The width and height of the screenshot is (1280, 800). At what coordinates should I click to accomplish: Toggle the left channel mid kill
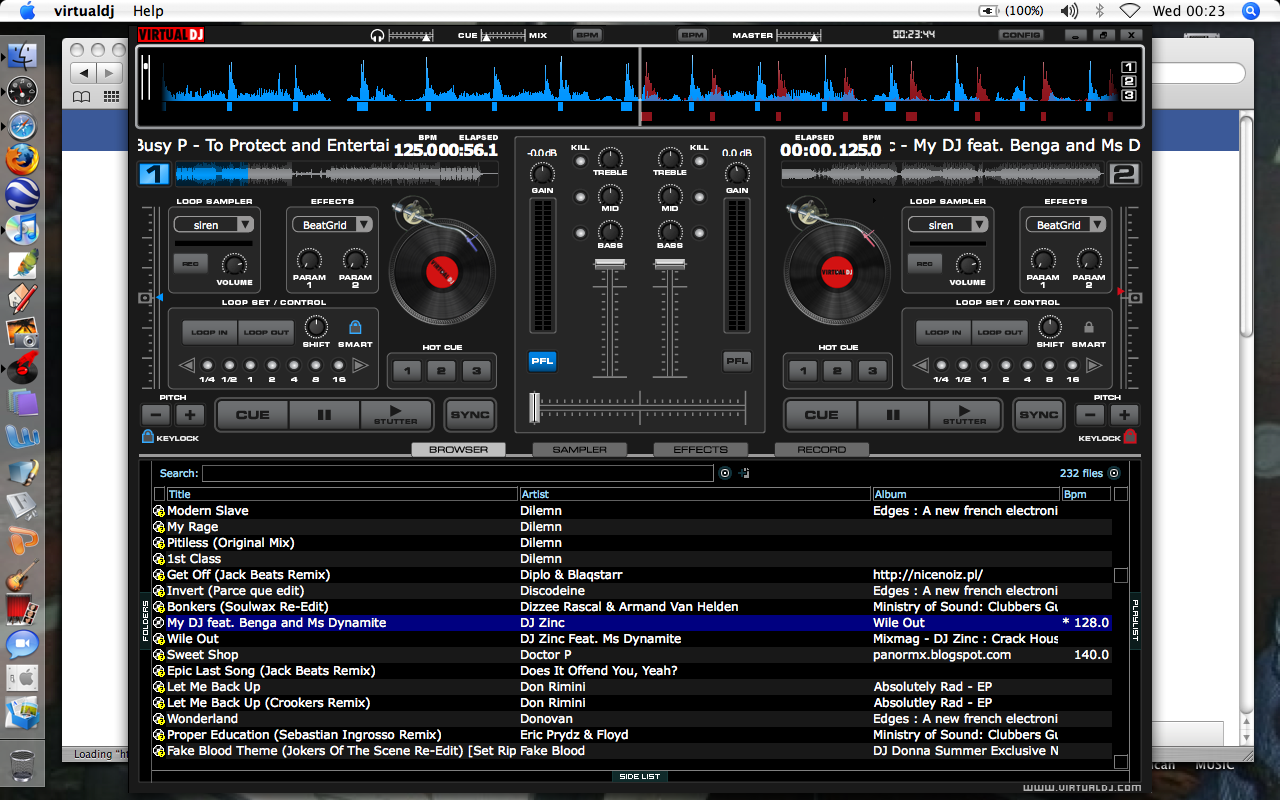580,197
